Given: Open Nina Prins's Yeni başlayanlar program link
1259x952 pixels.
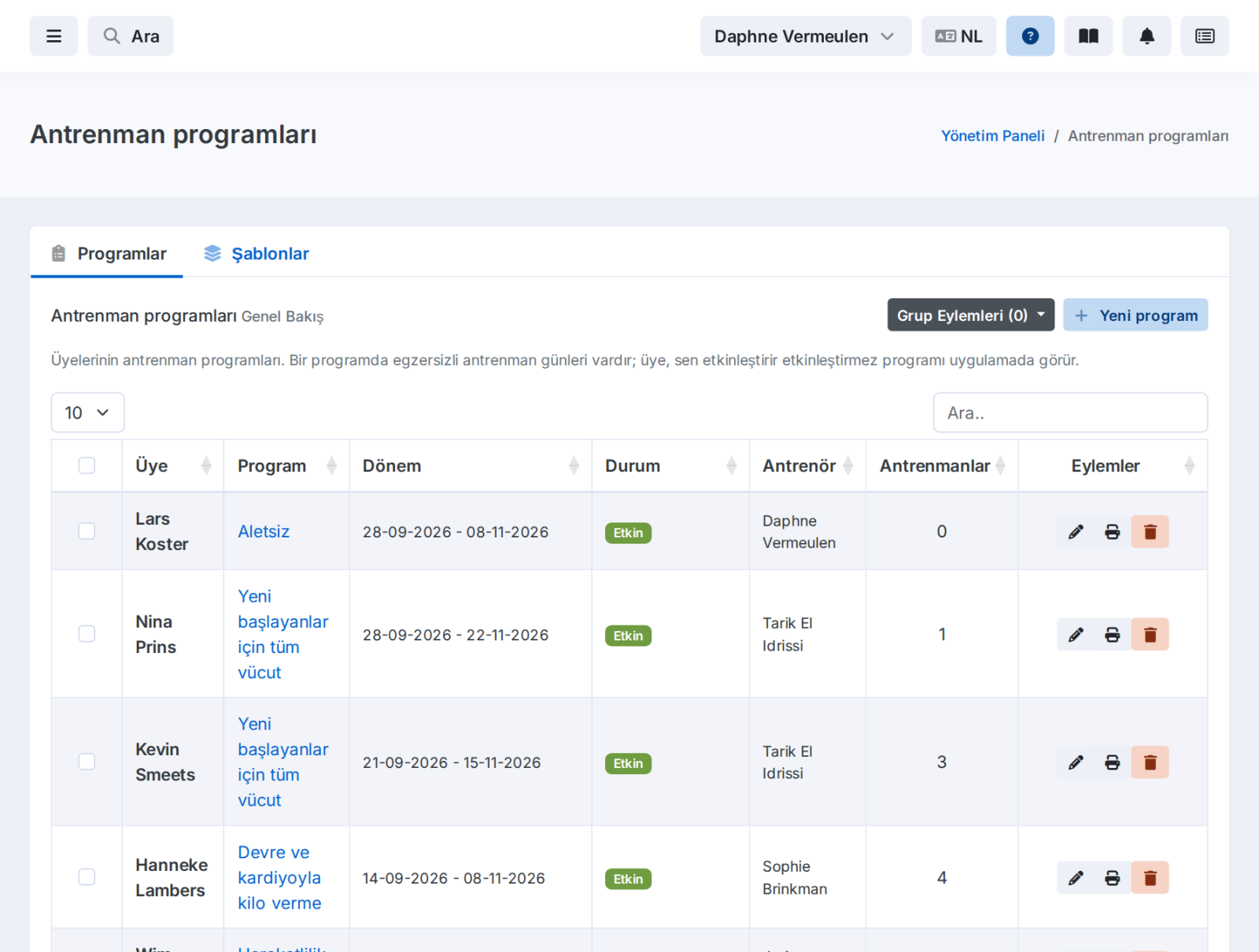Looking at the screenshot, I should 283,634.
